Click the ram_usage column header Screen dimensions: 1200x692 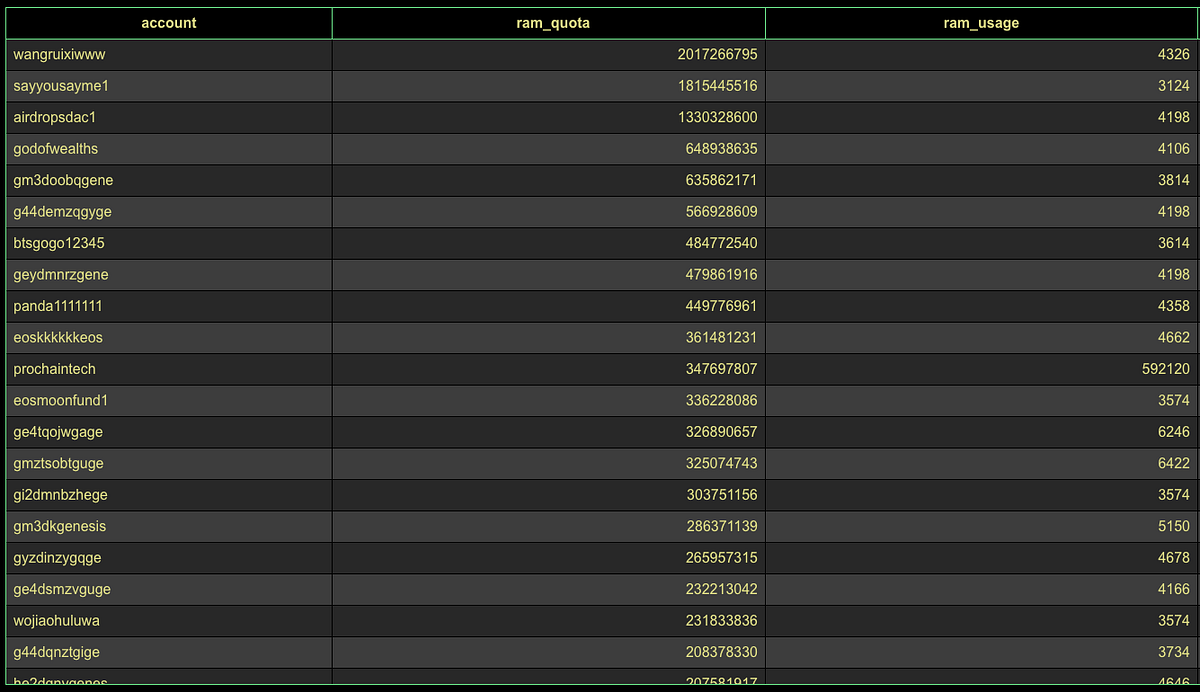[981, 23]
